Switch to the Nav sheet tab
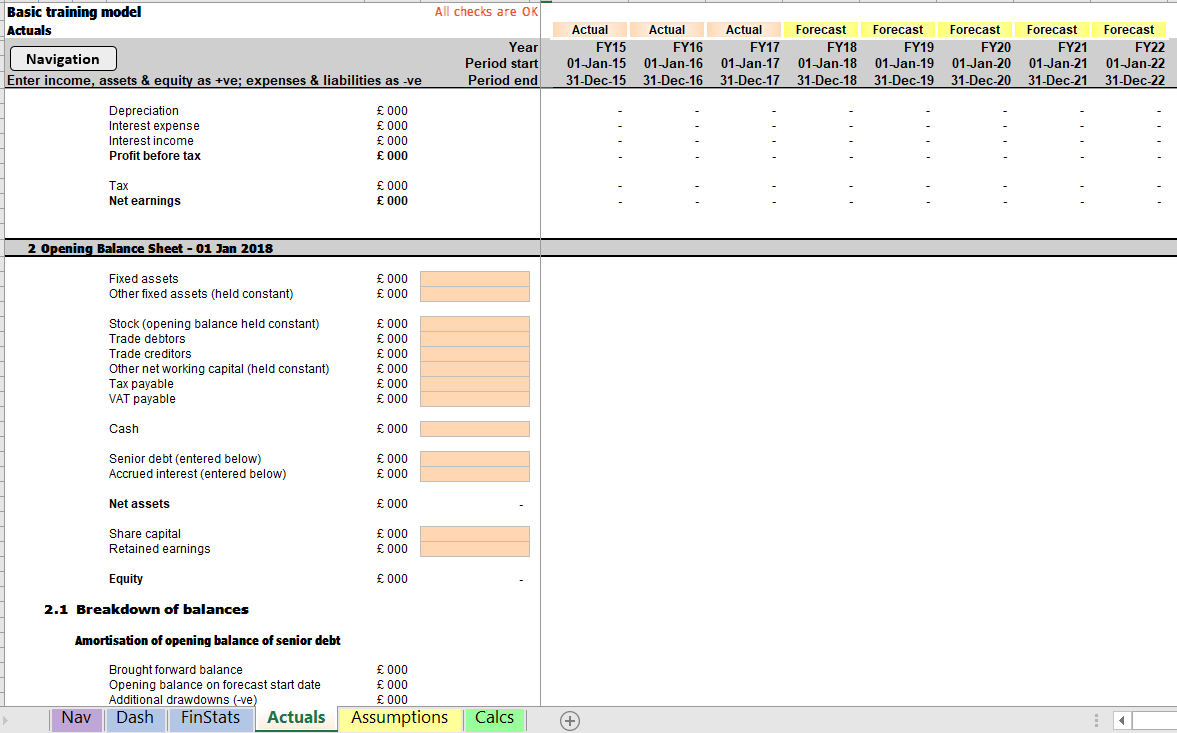This screenshot has height=733, width=1177. [x=76, y=719]
